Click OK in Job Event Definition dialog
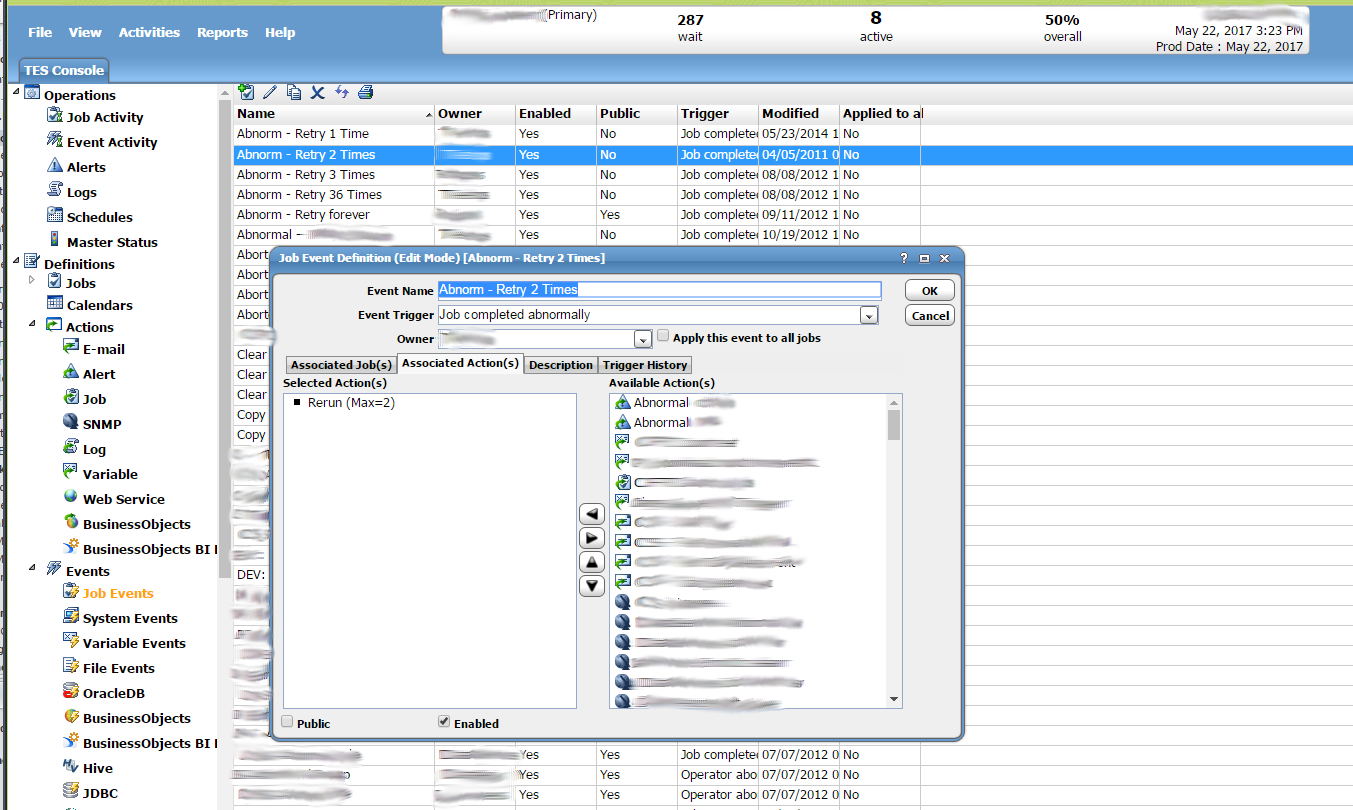The width and height of the screenshot is (1353, 810). tap(930, 290)
